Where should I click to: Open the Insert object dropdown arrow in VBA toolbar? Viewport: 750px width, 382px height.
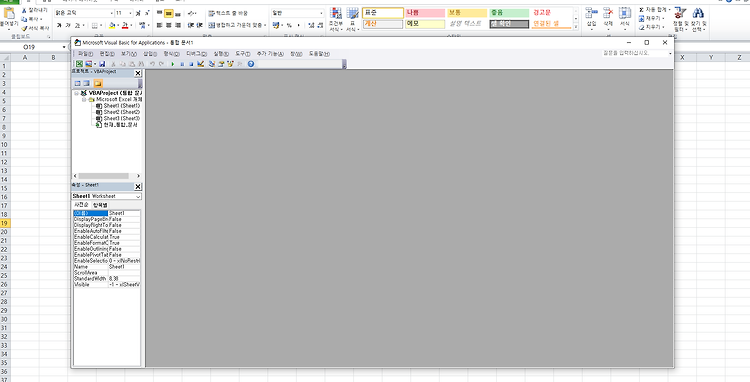tap(95, 64)
